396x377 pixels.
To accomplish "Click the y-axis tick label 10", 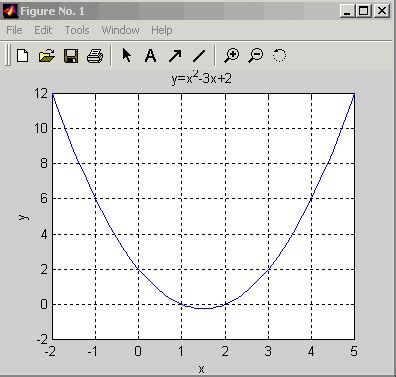I will pos(41,128).
